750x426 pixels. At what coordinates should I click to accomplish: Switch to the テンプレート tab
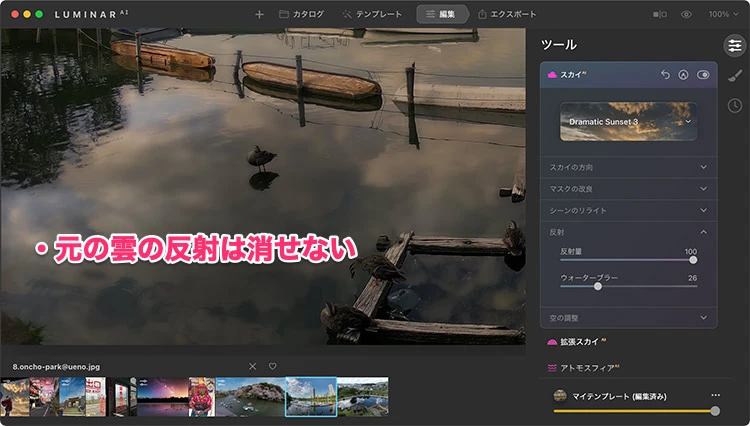tap(372, 15)
